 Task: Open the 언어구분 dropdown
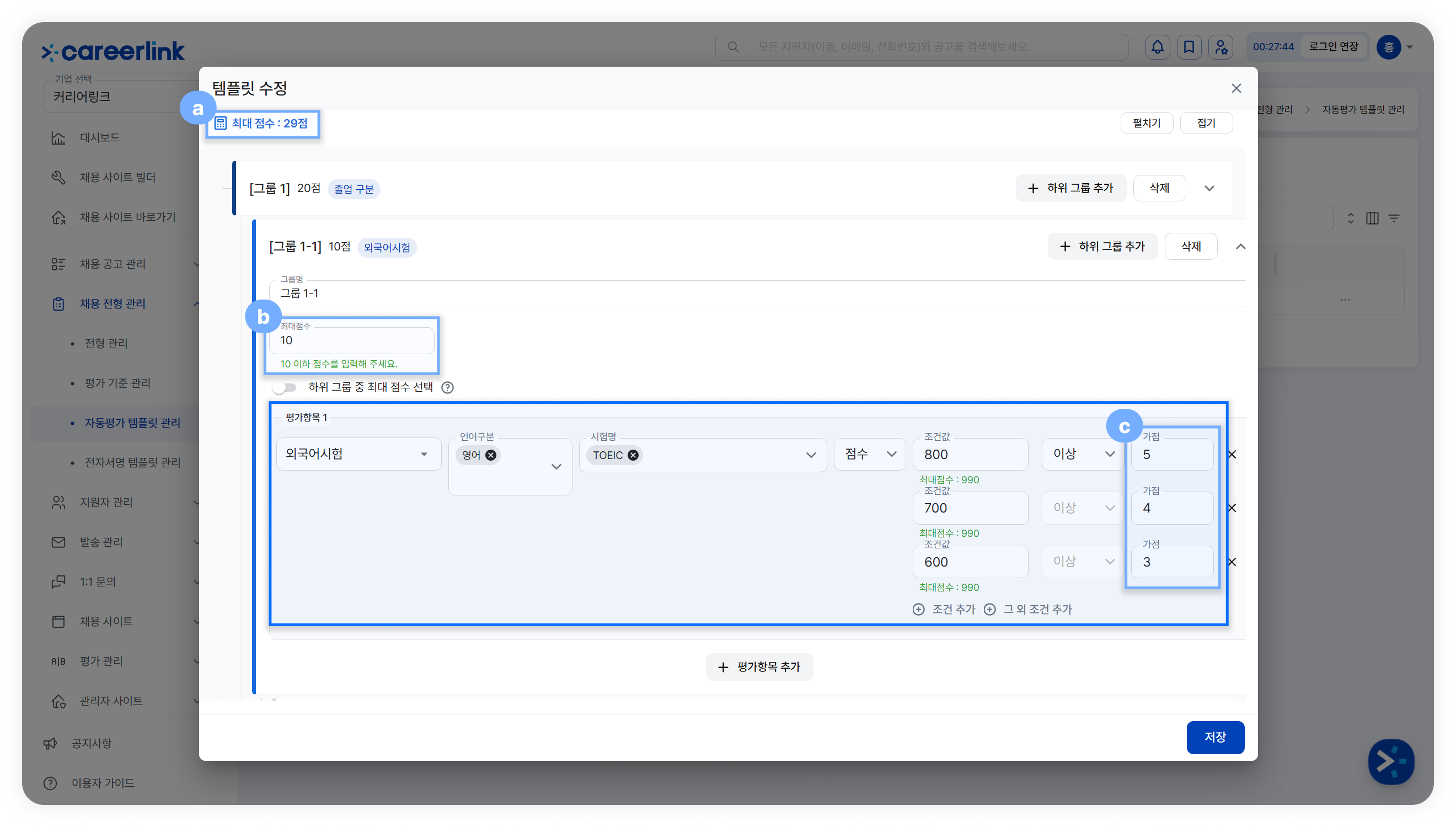click(510, 466)
